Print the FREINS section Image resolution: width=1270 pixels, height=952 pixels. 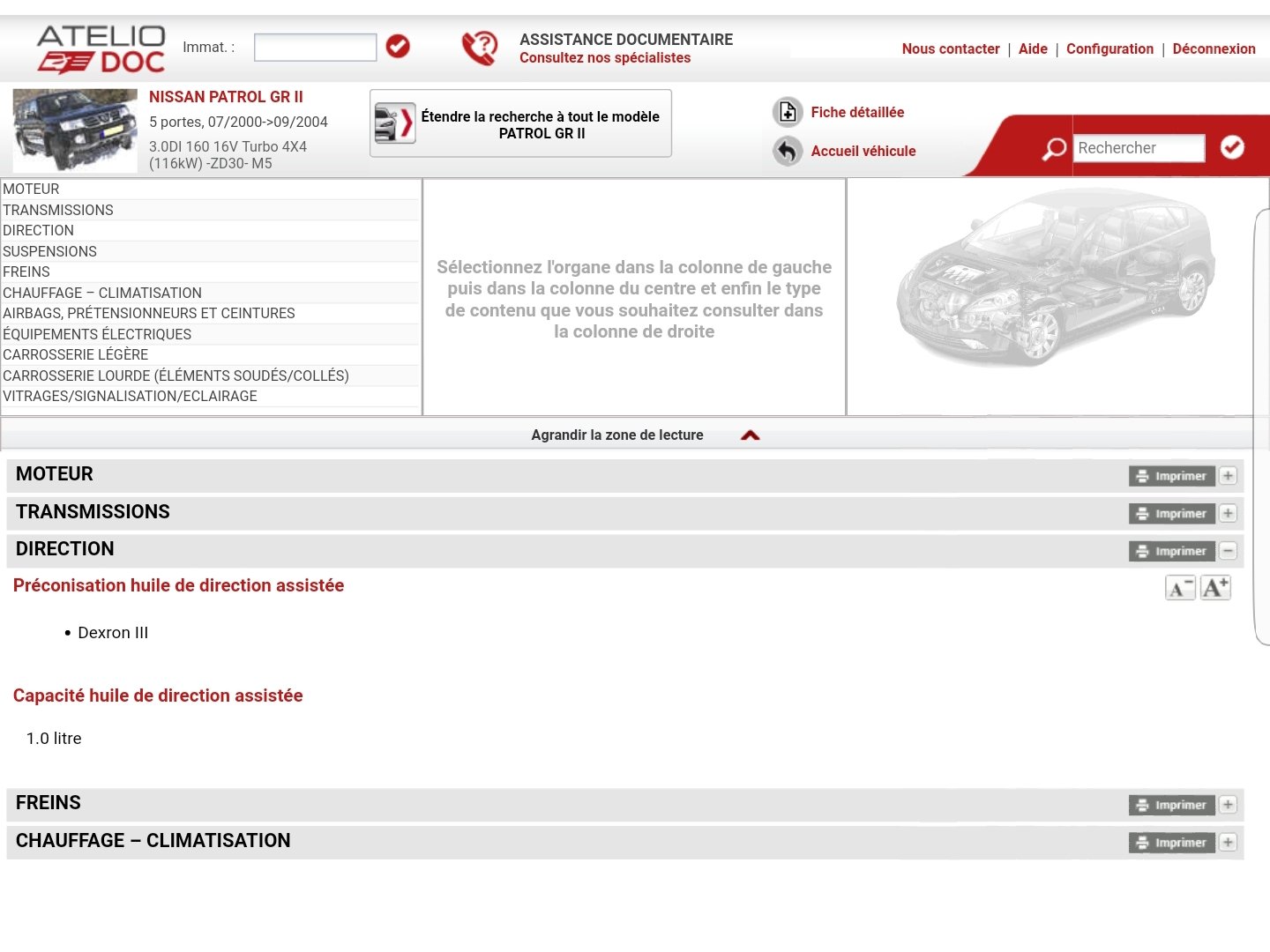tap(1172, 805)
